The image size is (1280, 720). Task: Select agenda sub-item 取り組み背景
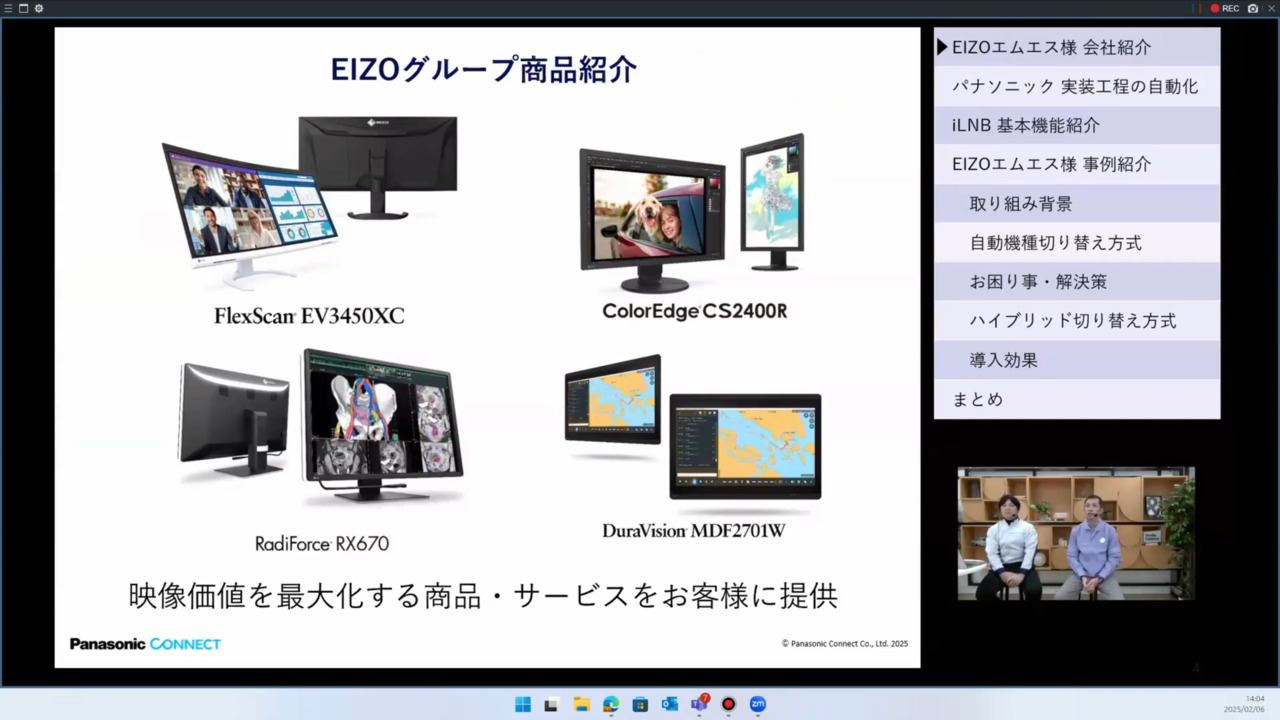point(1077,203)
